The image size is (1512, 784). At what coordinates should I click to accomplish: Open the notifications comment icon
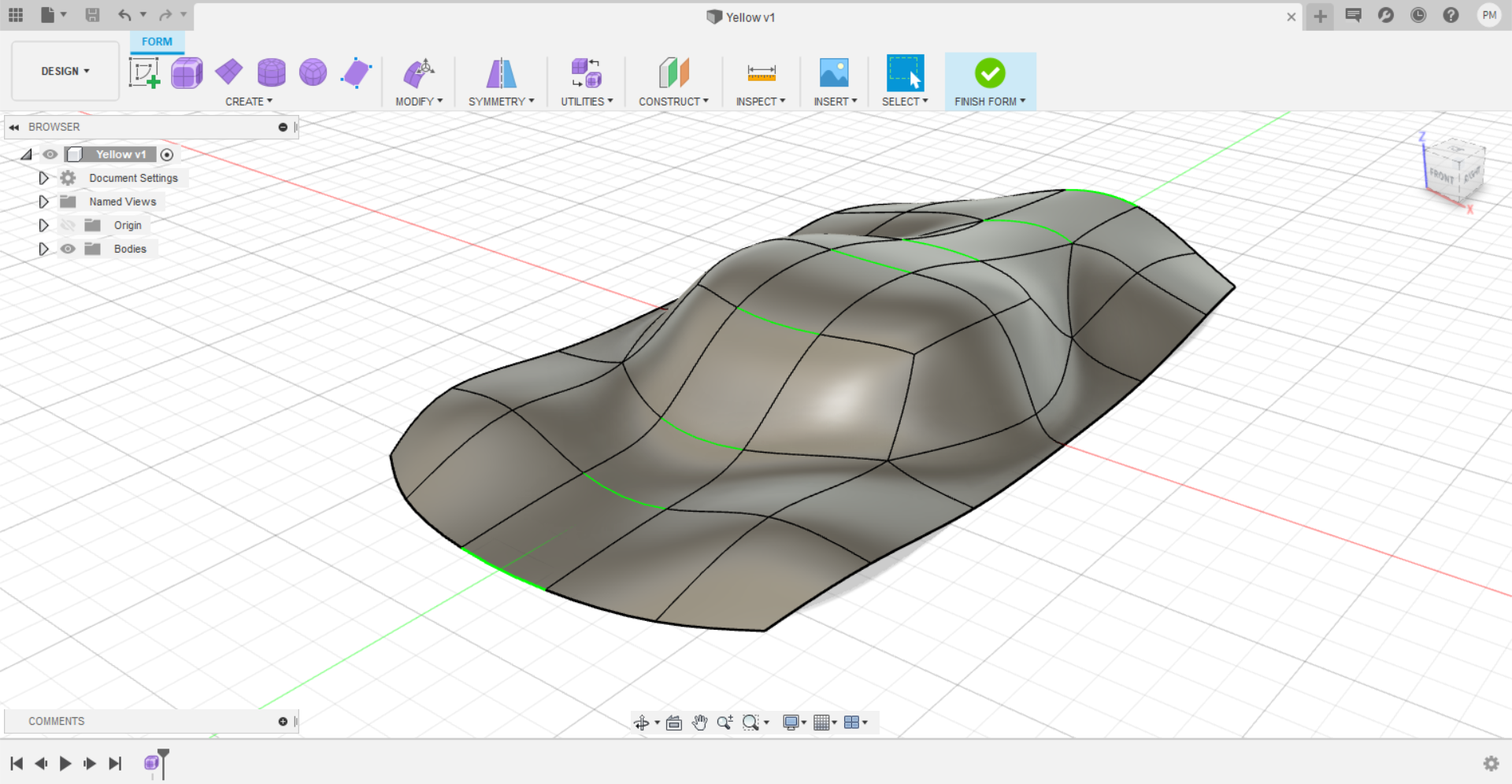point(1354,15)
